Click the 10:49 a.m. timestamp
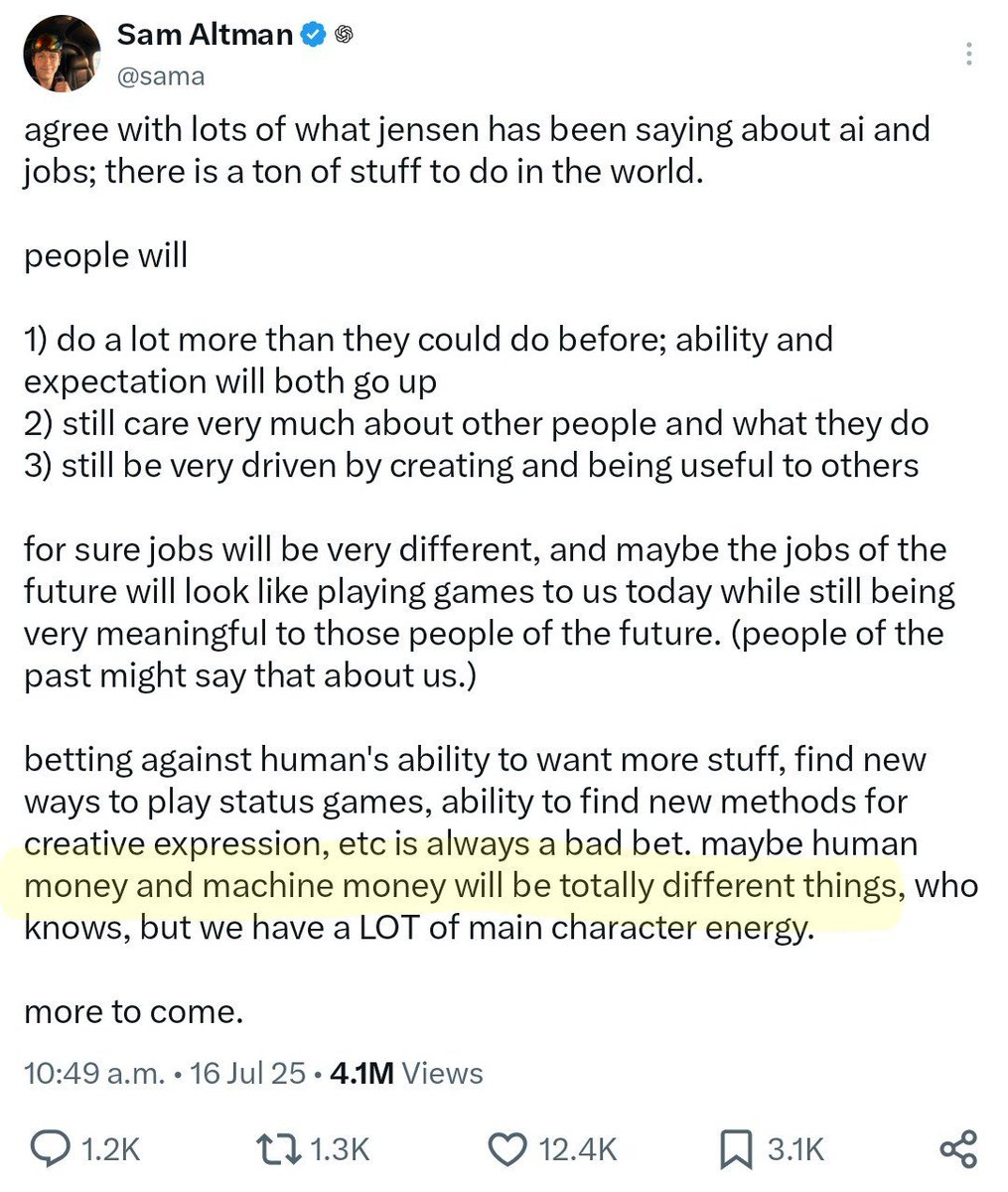The image size is (1008, 1192). 93,1074
